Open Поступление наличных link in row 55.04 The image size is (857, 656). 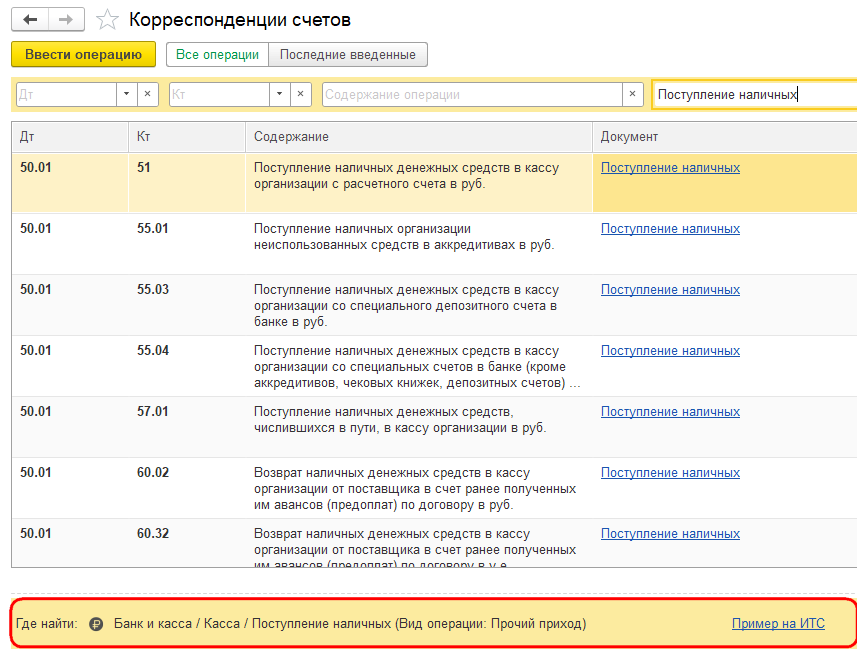click(x=671, y=350)
